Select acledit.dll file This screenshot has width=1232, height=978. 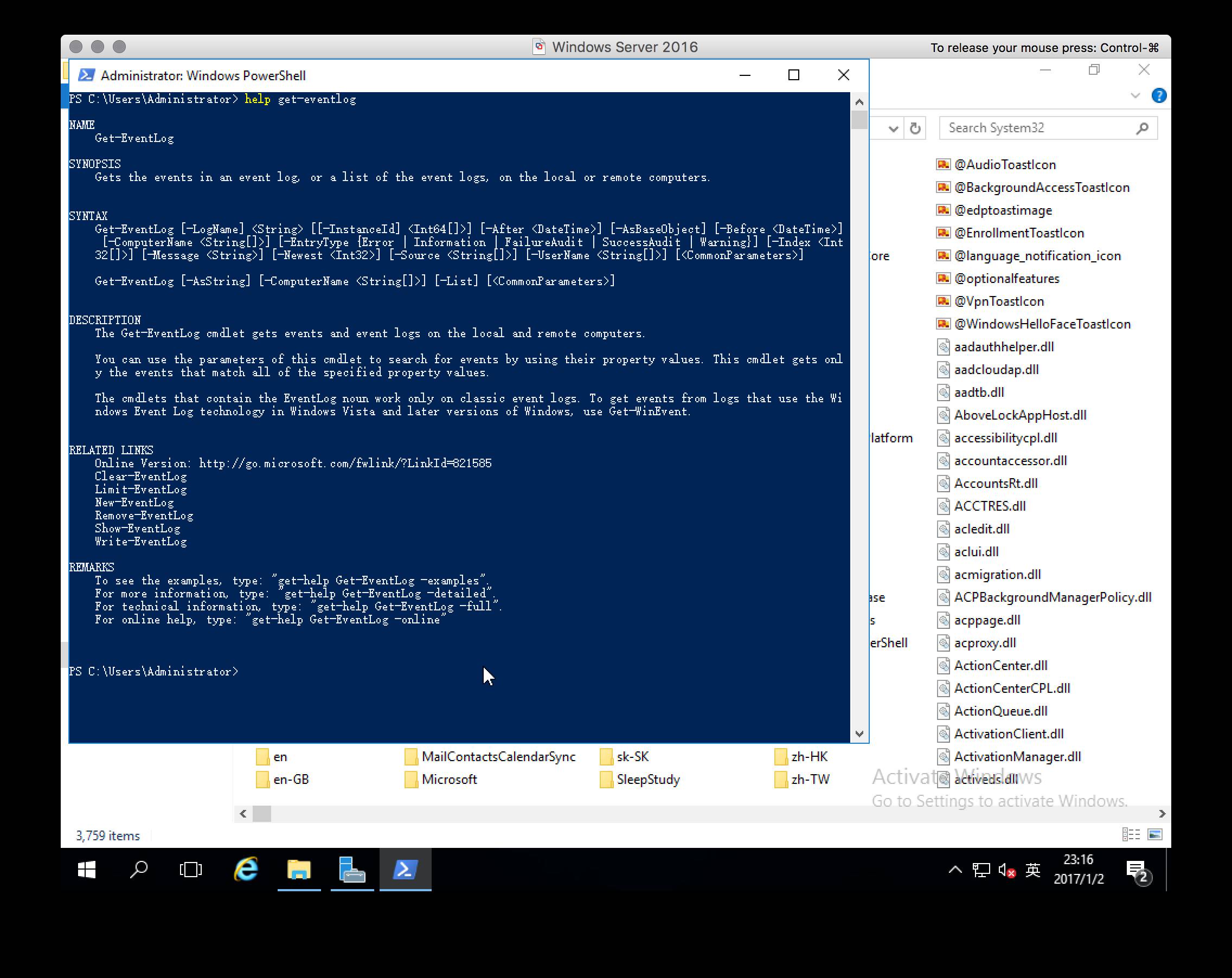(x=973, y=529)
